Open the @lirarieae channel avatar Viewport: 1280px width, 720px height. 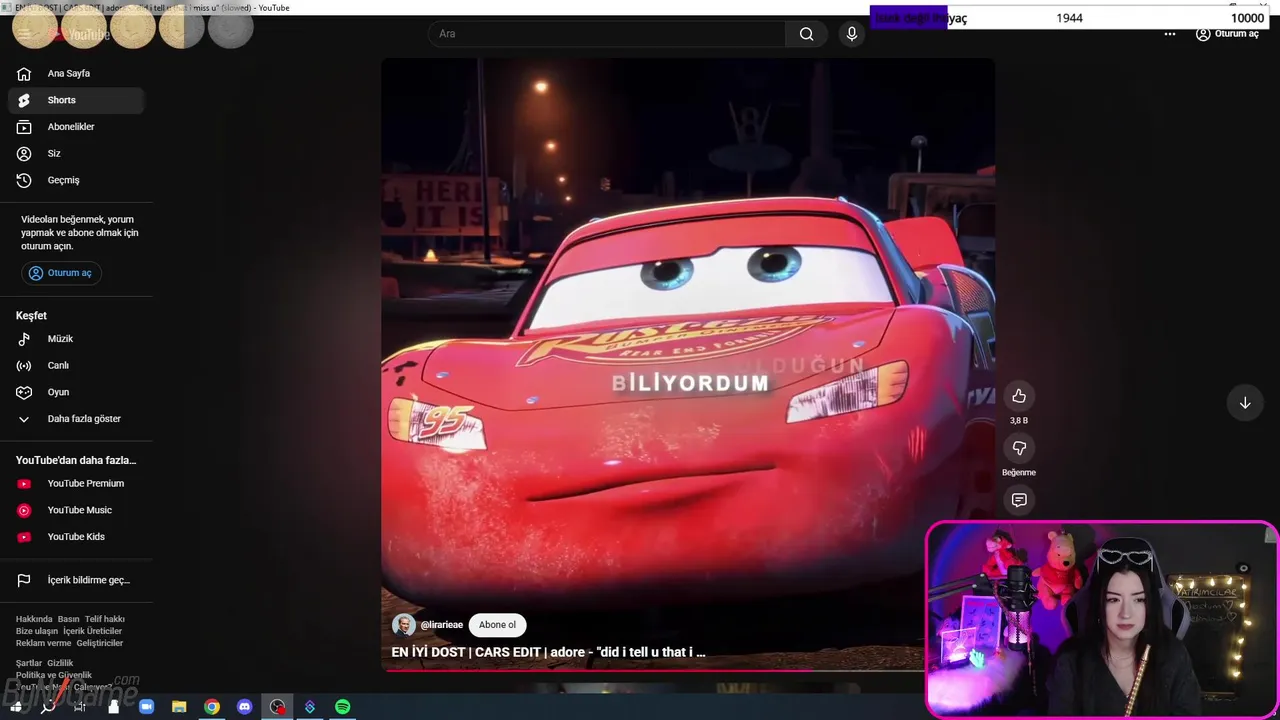[404, 625]
